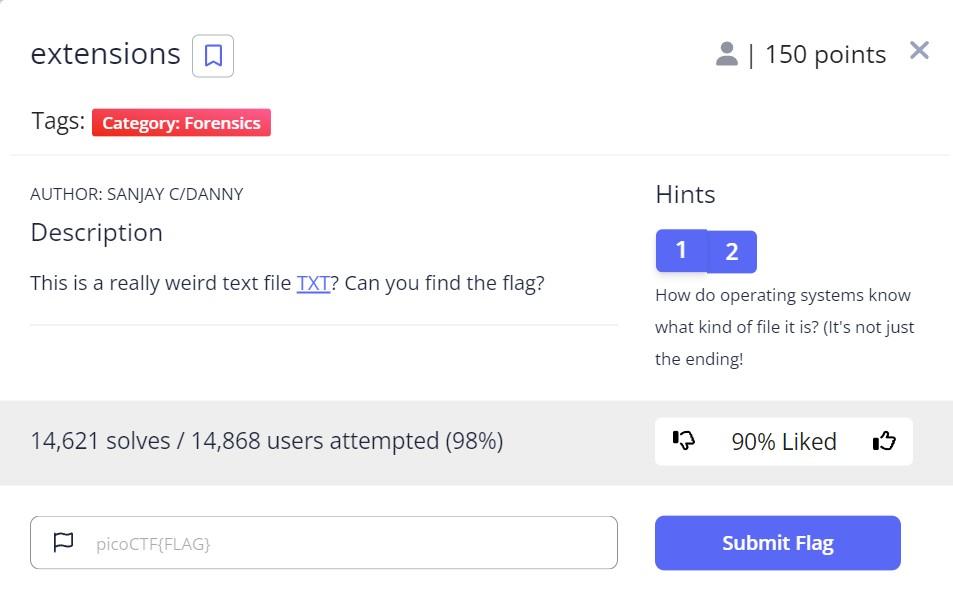Image resolution: width=953 pixels, height=596 pixels.
Task: Click the Description heading
Action: (96, 232)
